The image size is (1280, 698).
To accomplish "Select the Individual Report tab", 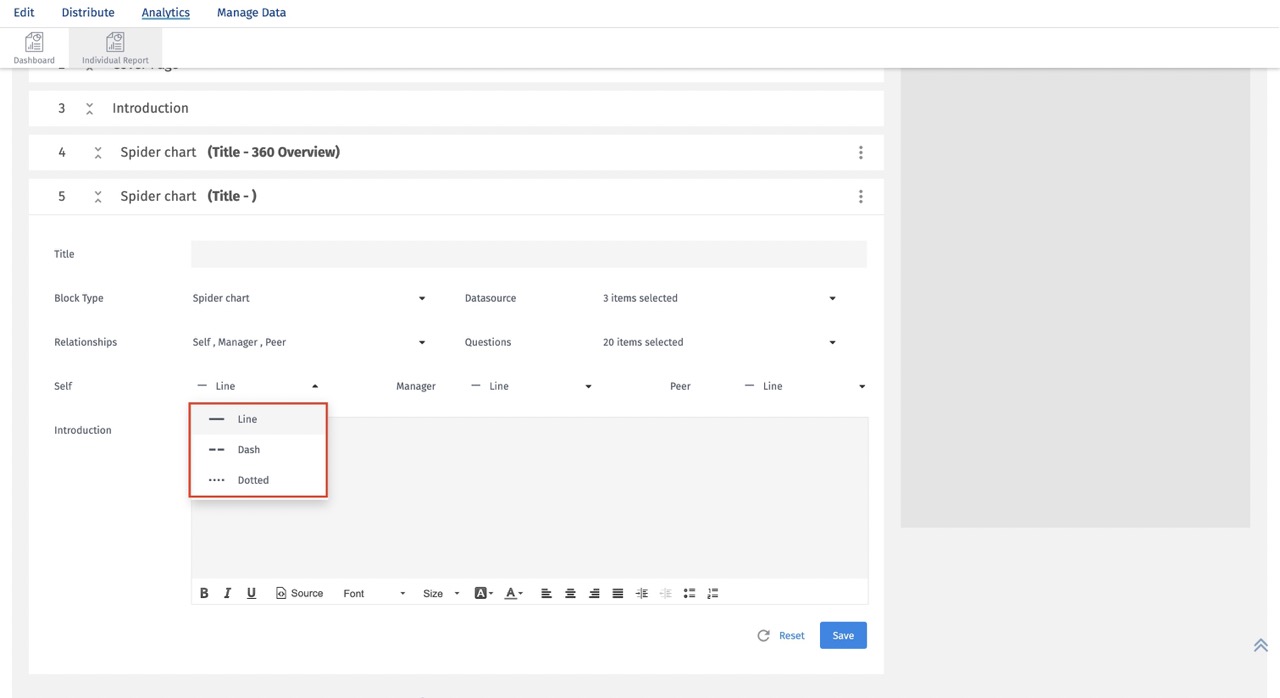I will tap(115, 46).
